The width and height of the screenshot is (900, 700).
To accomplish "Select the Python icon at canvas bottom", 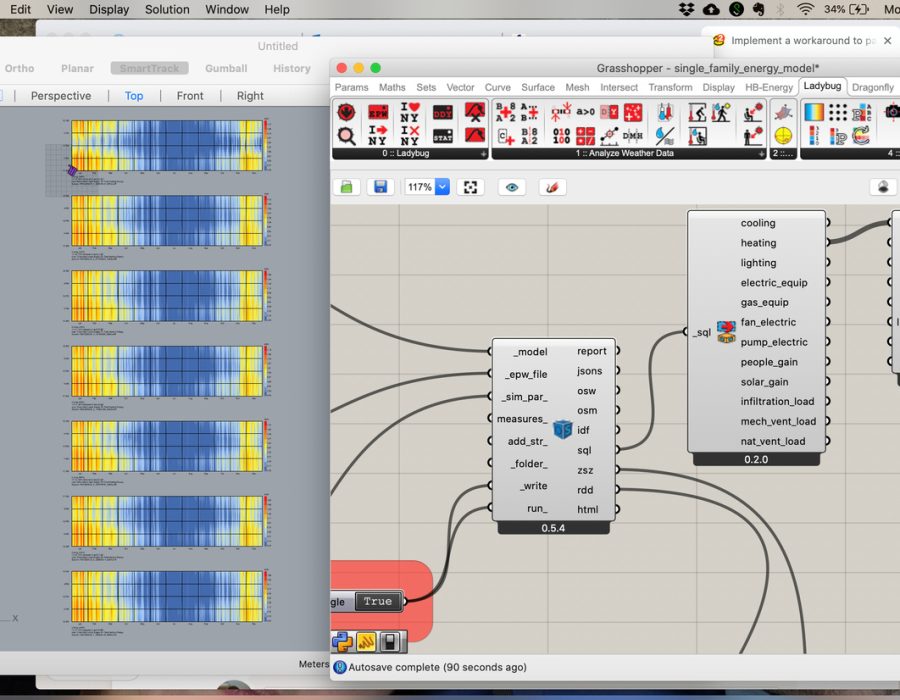I will [x=342, y=641].
